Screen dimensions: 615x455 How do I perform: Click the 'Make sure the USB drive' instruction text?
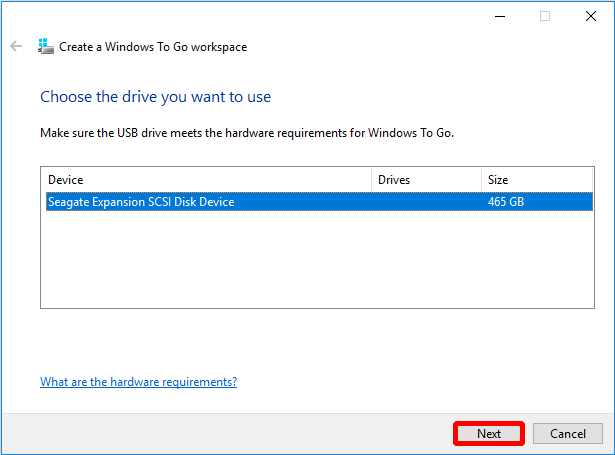(247, 132)
